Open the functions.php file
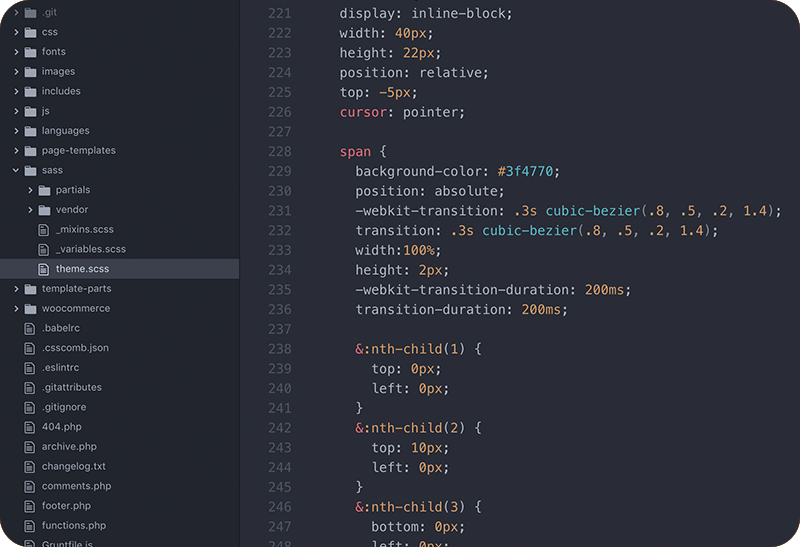Viewport: 800px width, 547px height. pos(74,526)
